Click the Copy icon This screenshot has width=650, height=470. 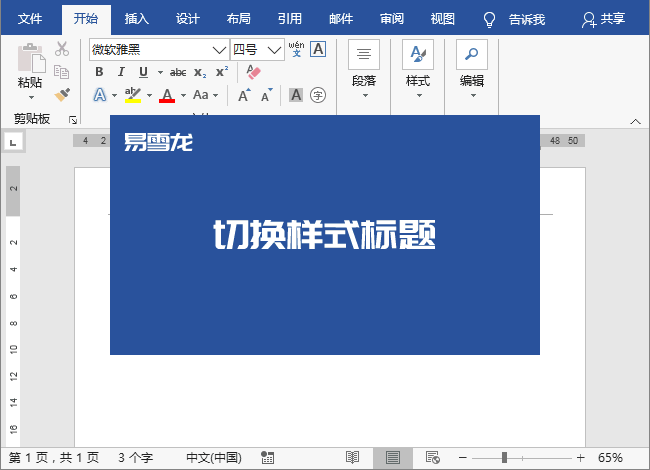pyautogui.click(x=61, y=72)
